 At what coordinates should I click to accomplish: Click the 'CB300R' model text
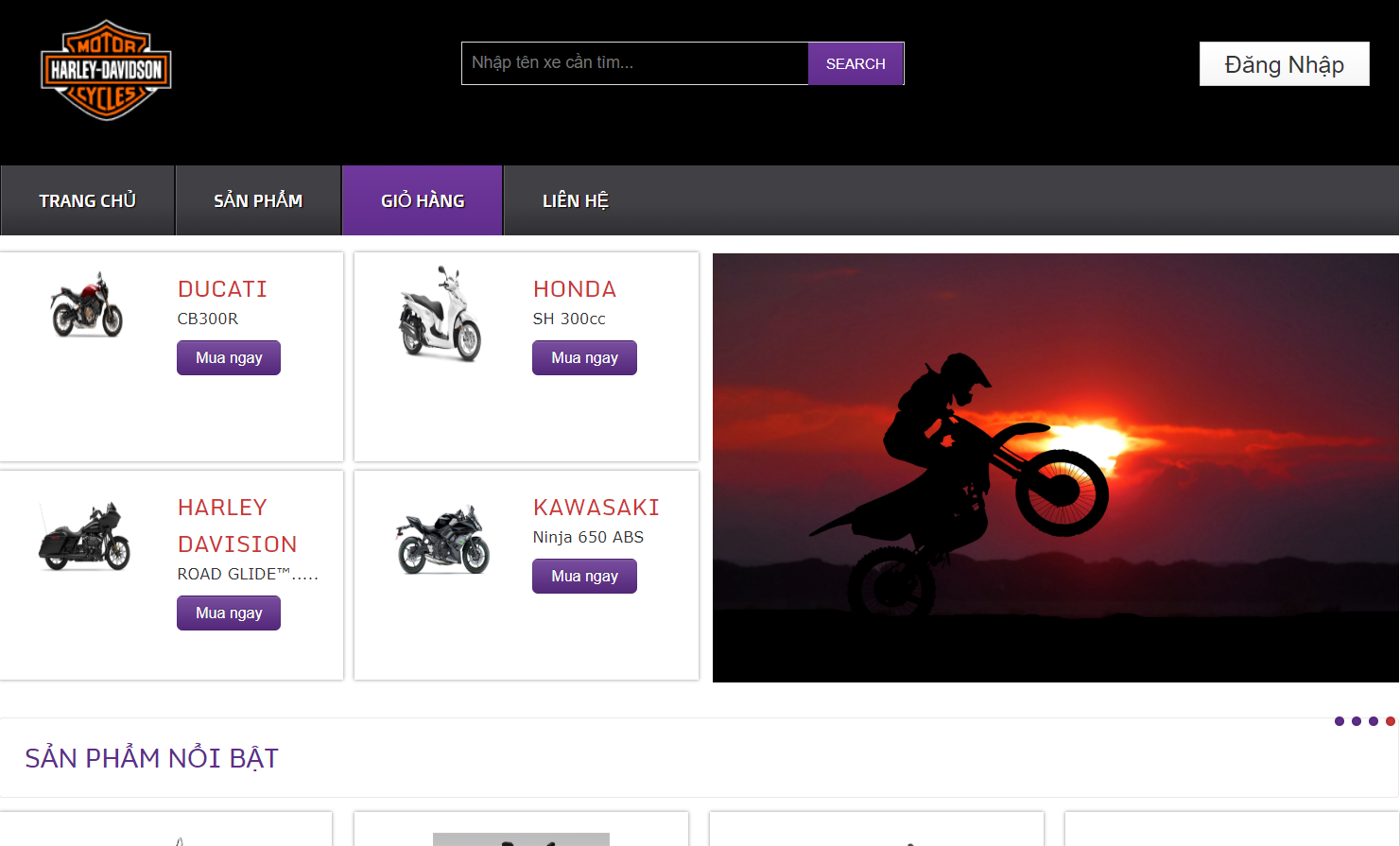point(208,319)
